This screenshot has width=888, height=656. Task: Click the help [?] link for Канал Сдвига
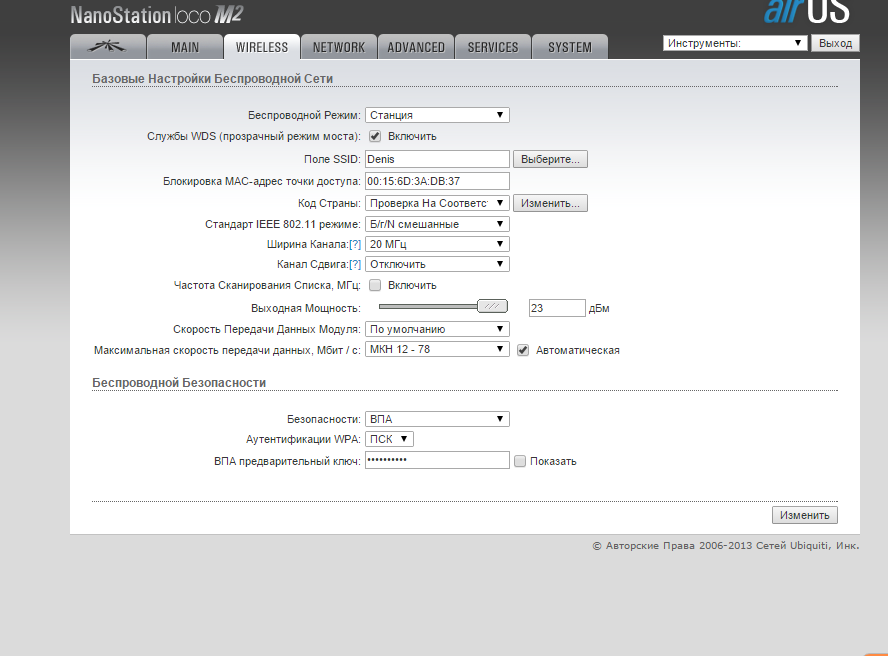pos(355,264)
